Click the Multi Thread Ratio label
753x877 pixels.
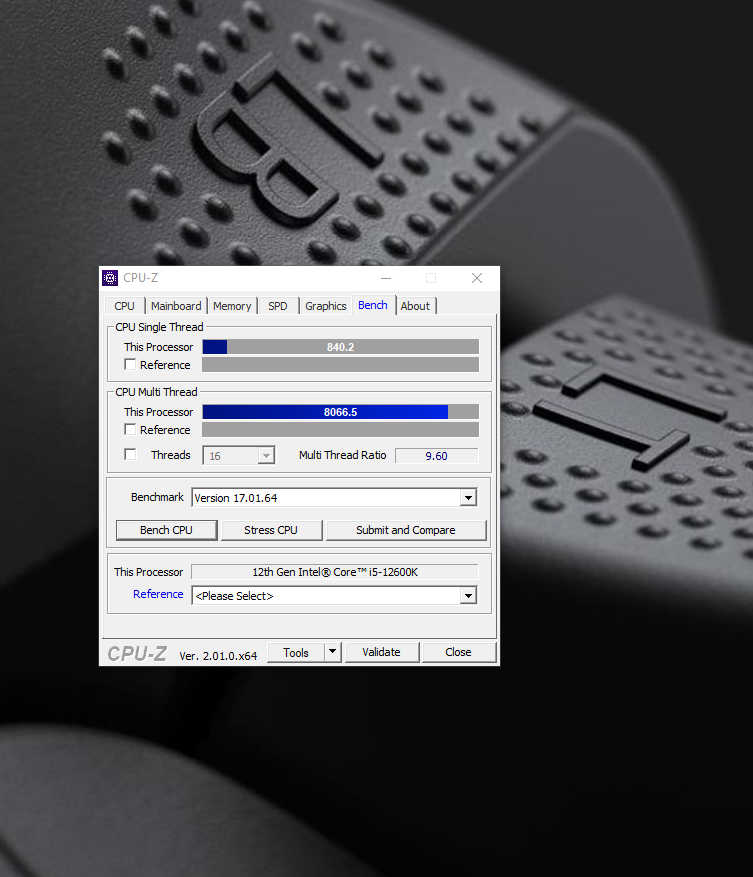(342, 455)
